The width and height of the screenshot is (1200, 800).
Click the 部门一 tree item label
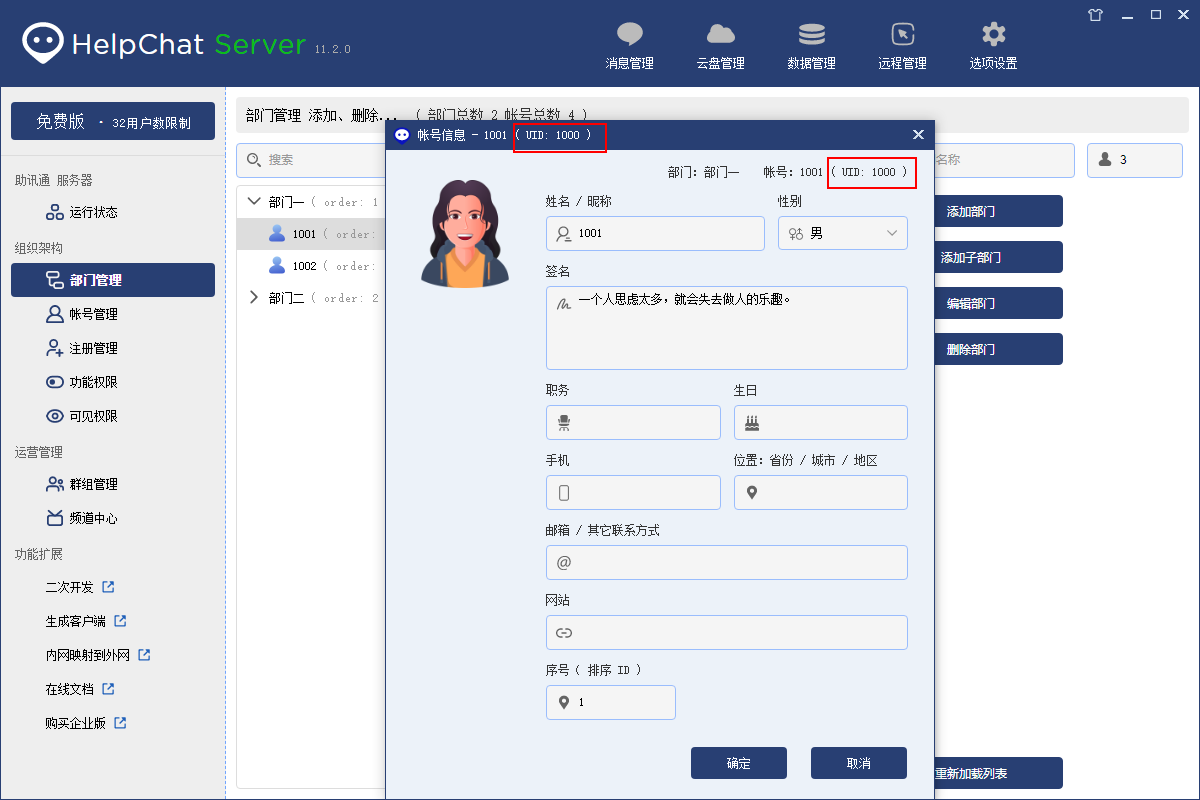point(286,202)
